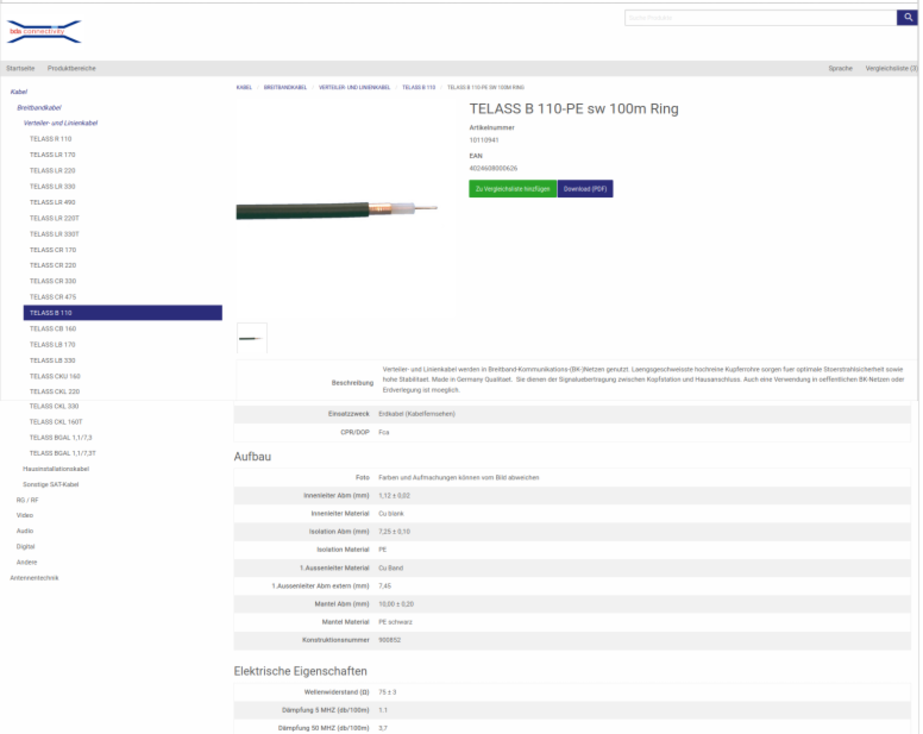The image size is (923, 734).
Task: Open Hausinstallationskabel category
Action: coord(56,468)
